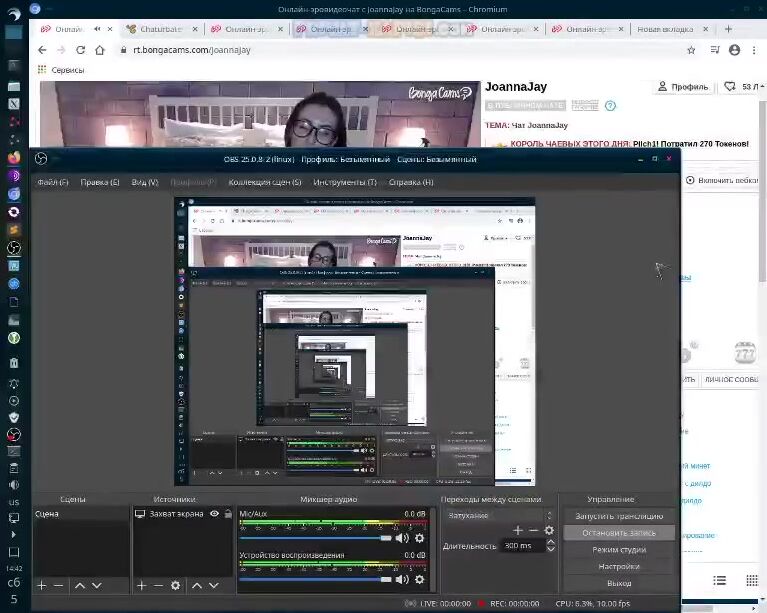Open transition properties gear icon

click(x=549, y=530)
